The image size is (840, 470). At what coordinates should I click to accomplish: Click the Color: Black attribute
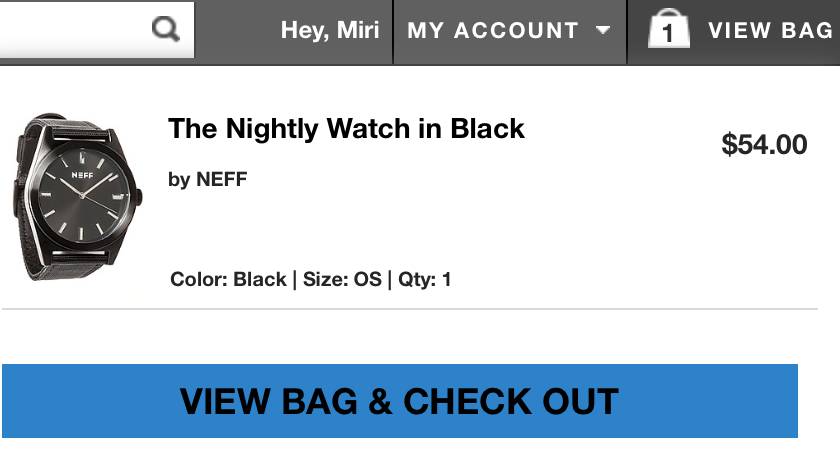(x=228, y=279)
